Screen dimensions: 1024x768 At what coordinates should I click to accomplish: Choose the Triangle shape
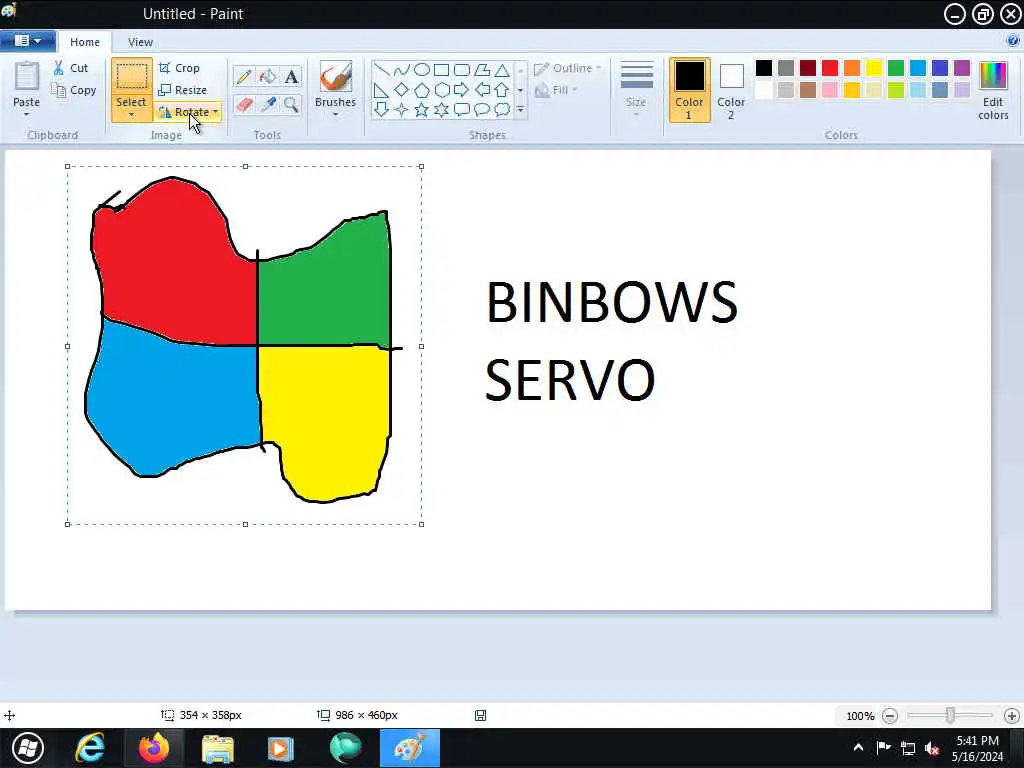point(502,70)
